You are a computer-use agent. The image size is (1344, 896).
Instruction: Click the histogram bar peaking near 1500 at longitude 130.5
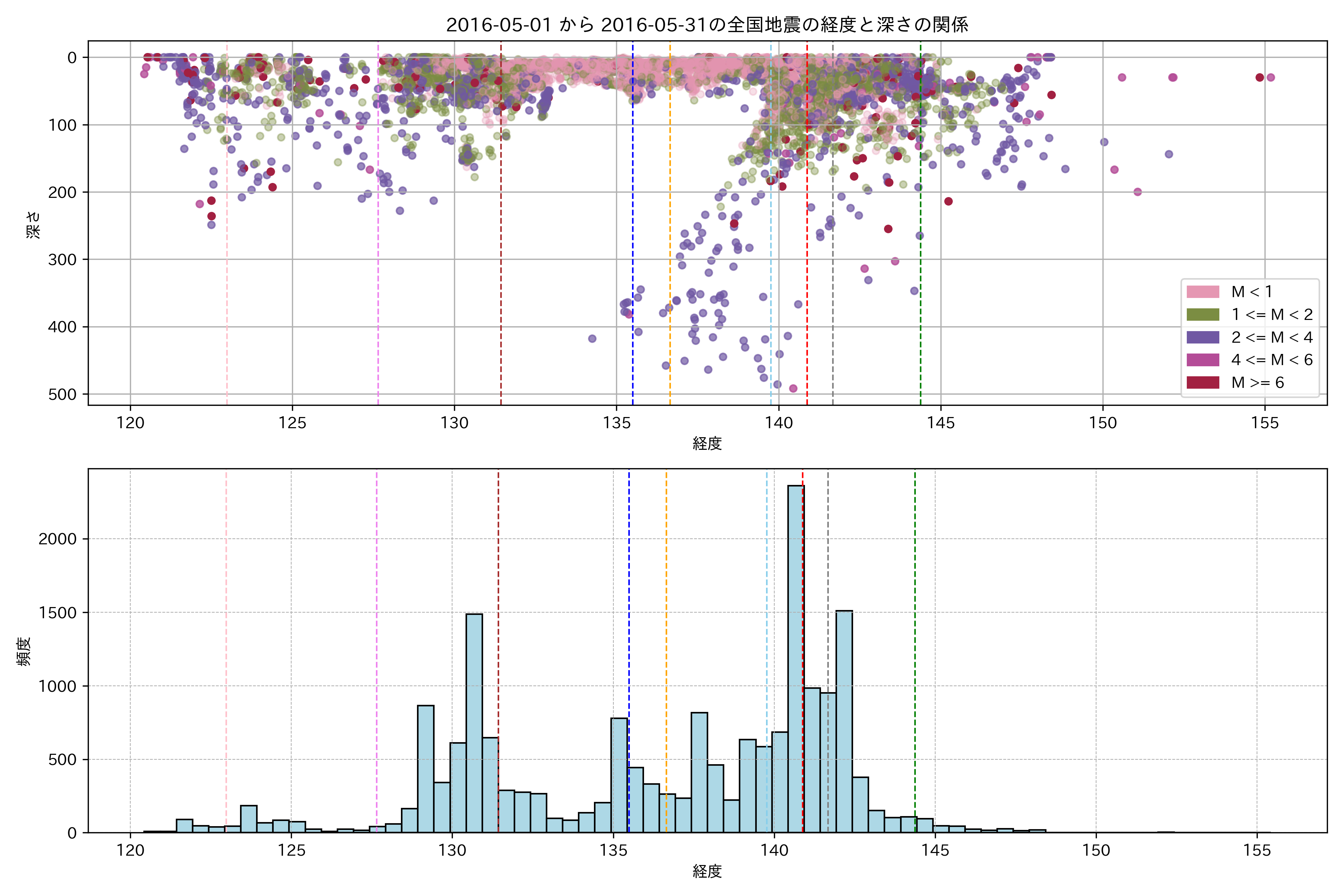(474, 723)
